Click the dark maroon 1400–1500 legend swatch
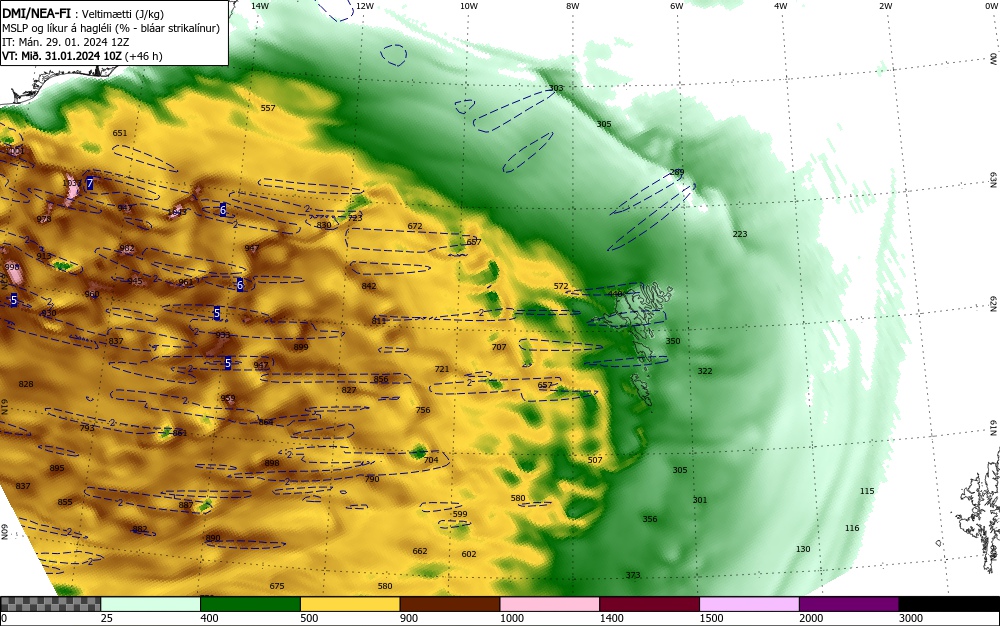Screen dimensions: 1000x626 [x=649, y=604]
